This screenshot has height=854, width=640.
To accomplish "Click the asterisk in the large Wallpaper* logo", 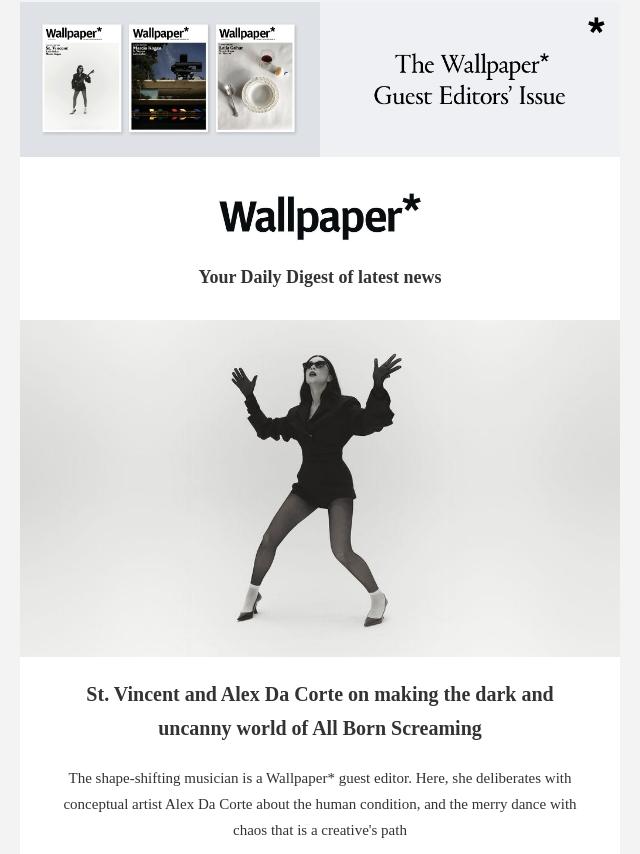I will 411,203.
